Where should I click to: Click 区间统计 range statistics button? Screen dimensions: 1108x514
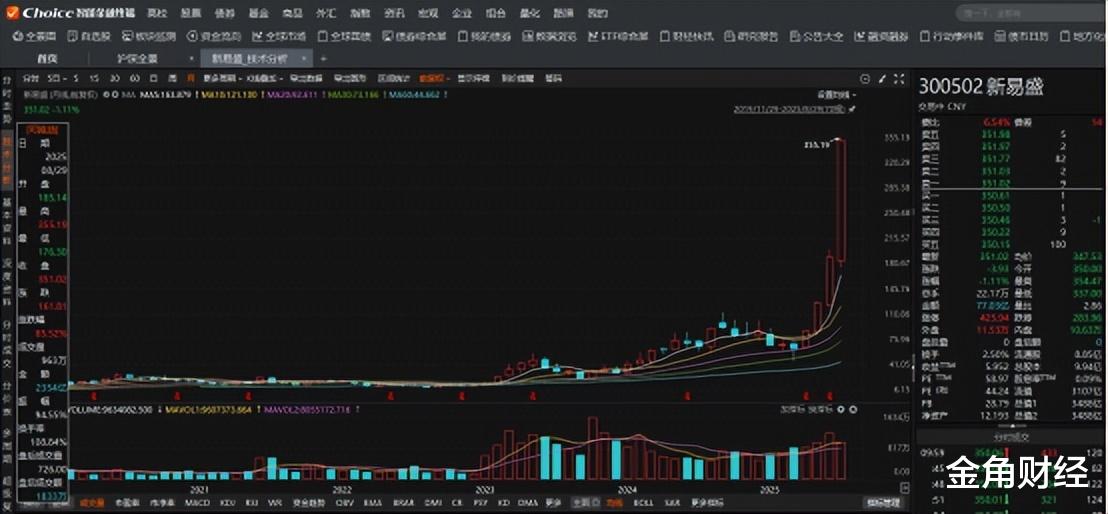tap(393, 78)
